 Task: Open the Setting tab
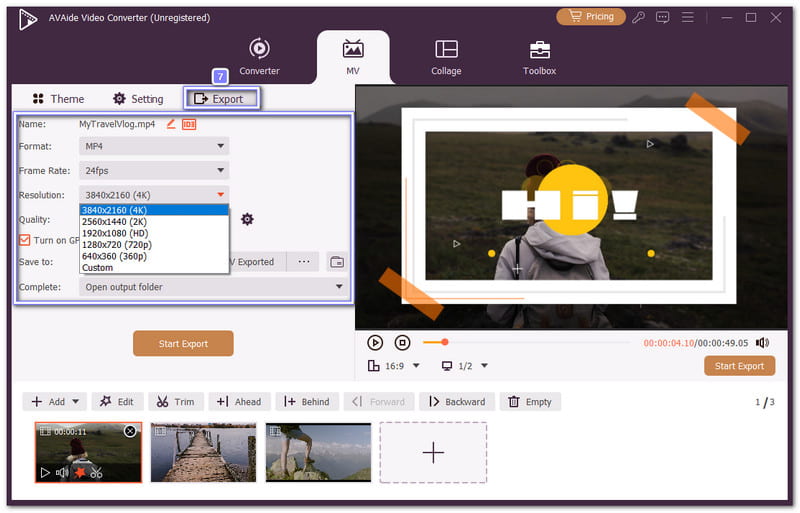pos(138,99)
